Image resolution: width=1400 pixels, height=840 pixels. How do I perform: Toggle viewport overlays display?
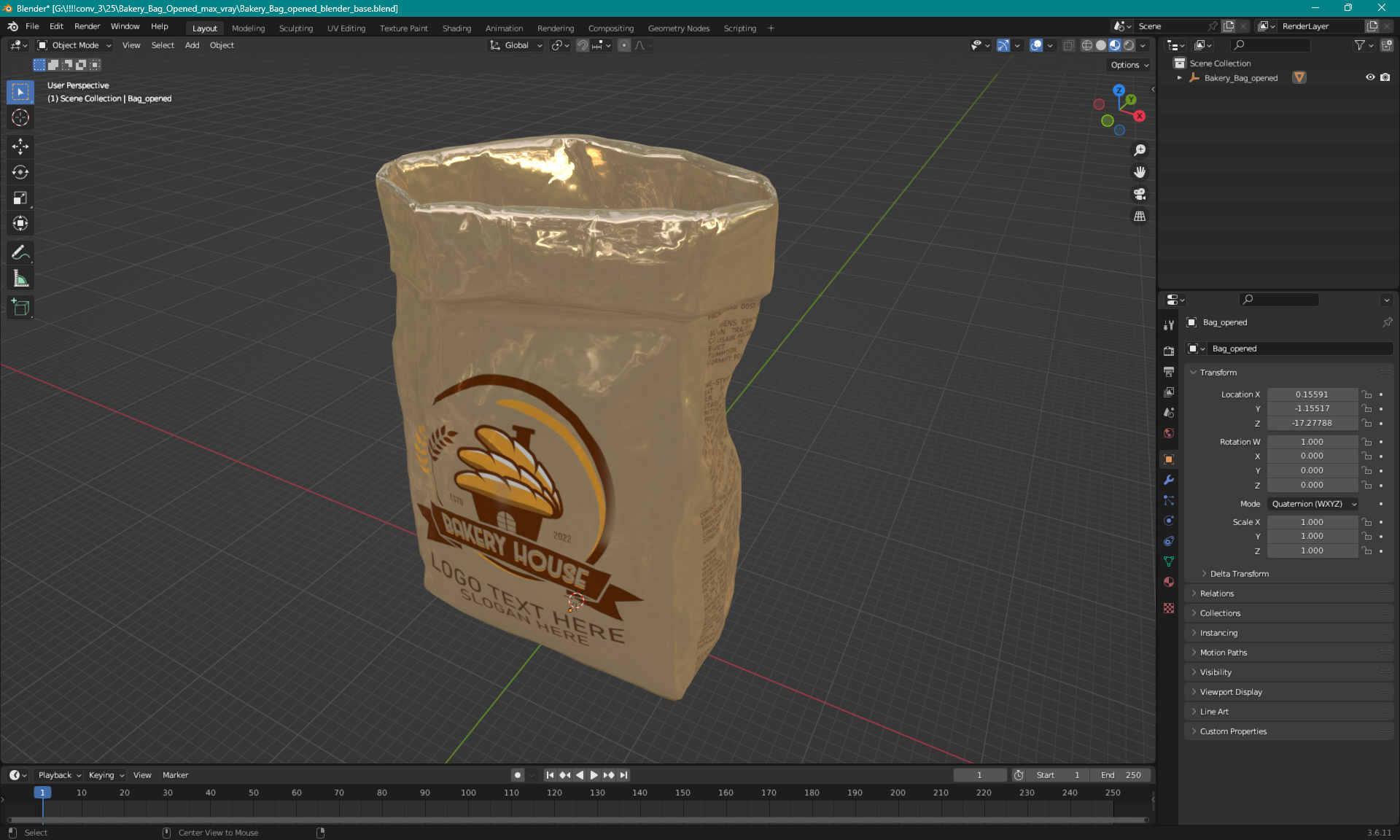(1036, 45)
